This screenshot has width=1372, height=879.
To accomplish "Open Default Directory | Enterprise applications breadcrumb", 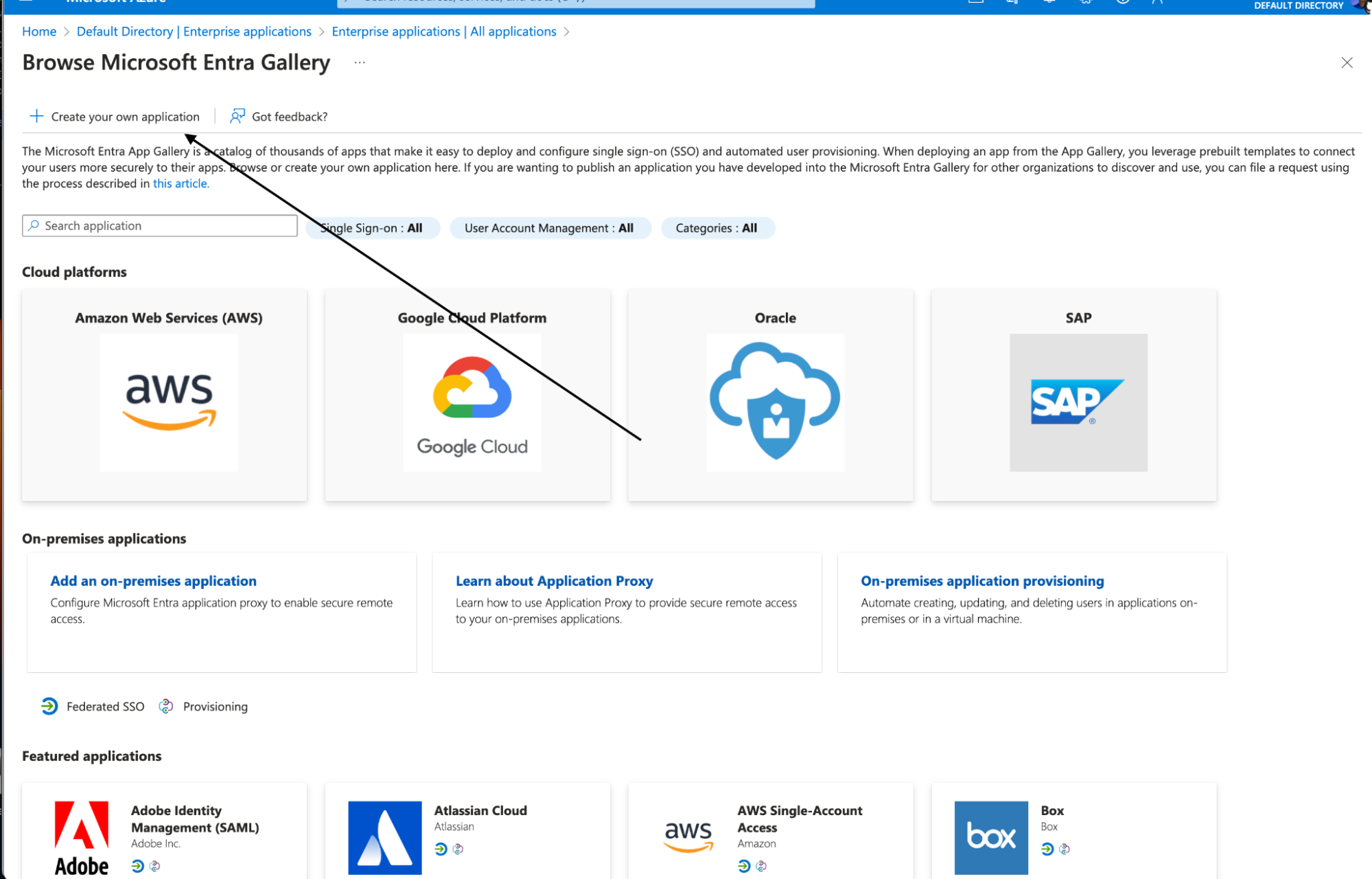I will 194,32.
